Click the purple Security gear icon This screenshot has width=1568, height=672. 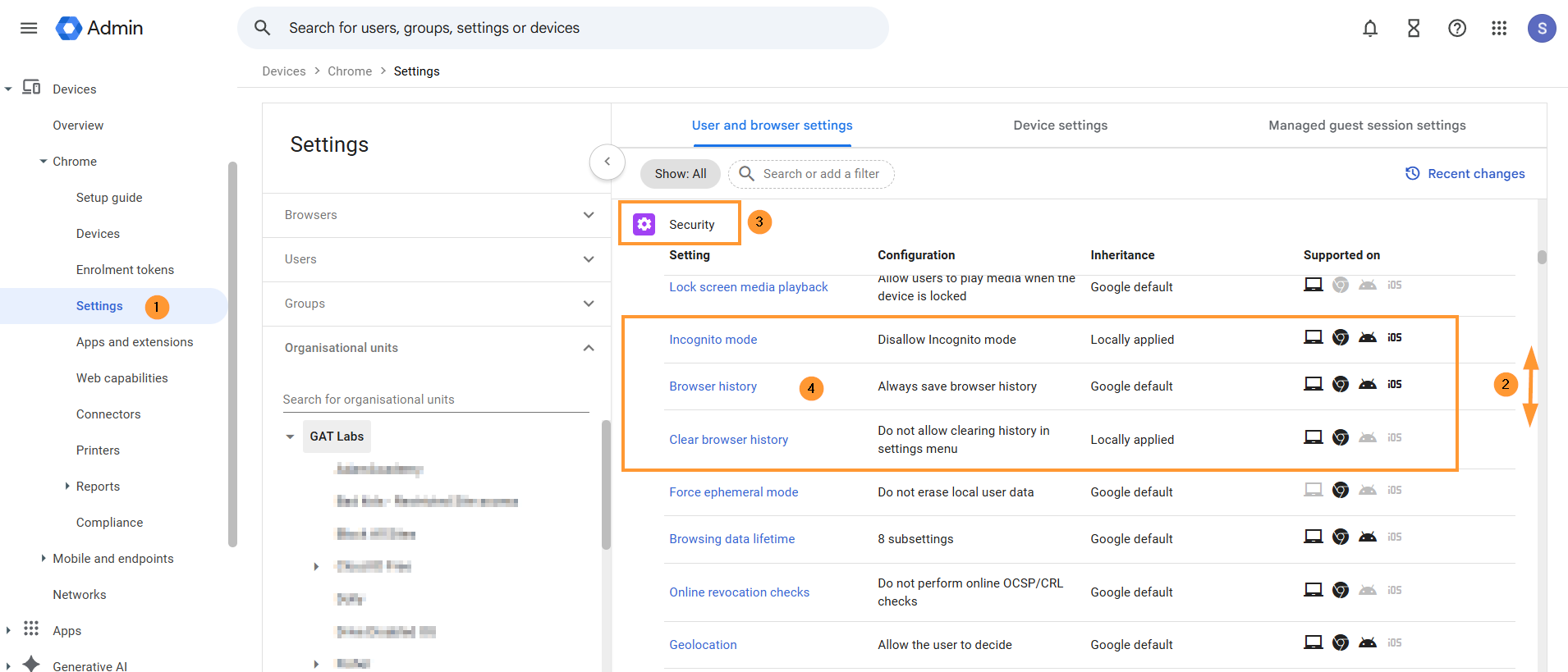644,224
